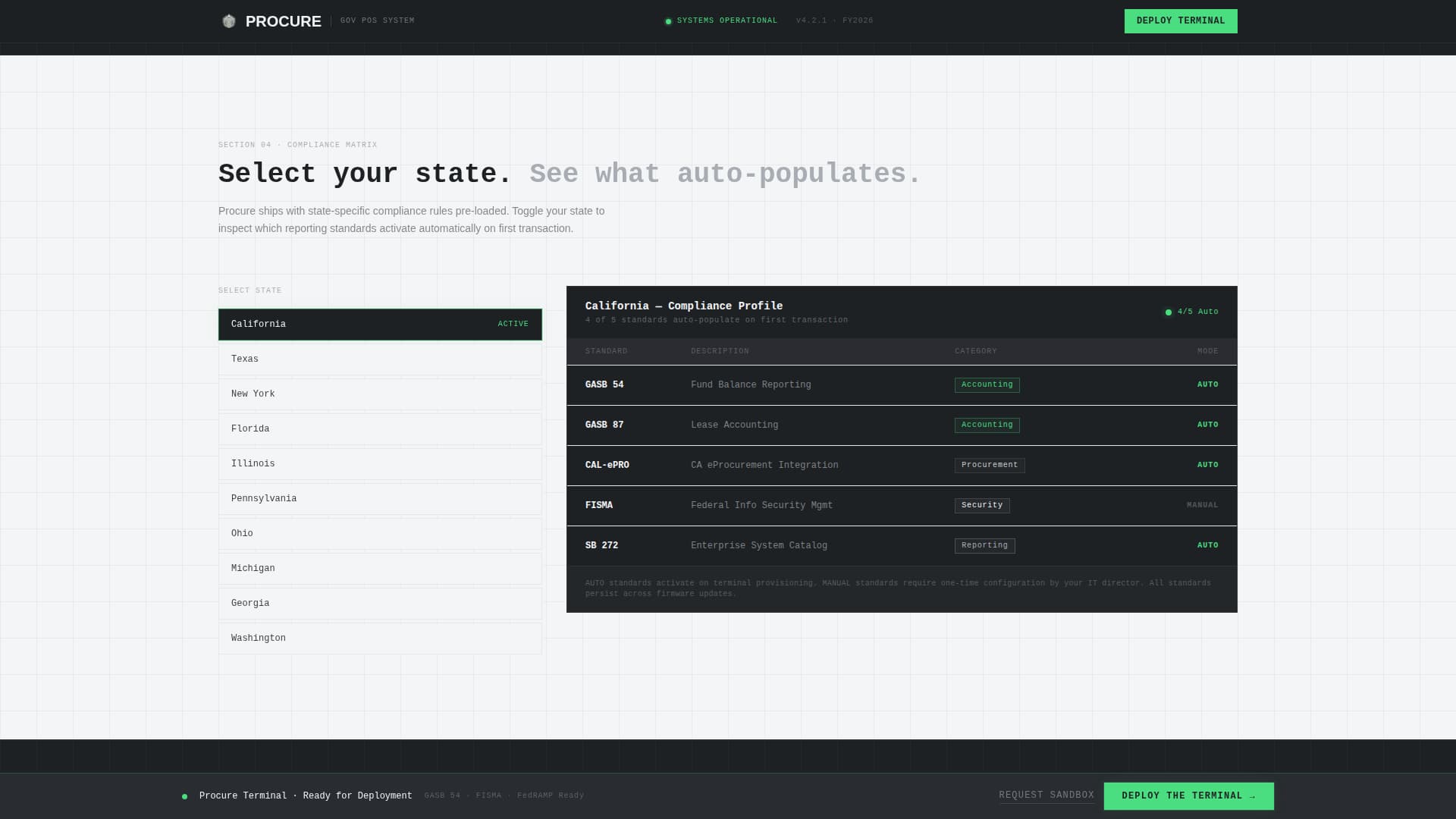Click the green dot beside Procure Terminal ready
The height and width of the screenshot is (819, 1456).
click(x=184, y=796)
